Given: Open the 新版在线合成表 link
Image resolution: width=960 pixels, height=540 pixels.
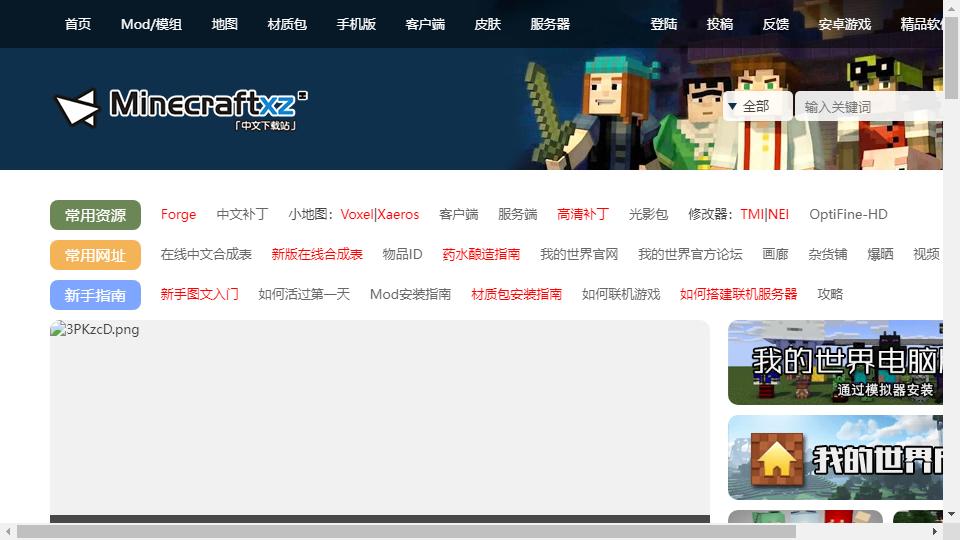Looking at the screenshot, I should tap(317, 254).
